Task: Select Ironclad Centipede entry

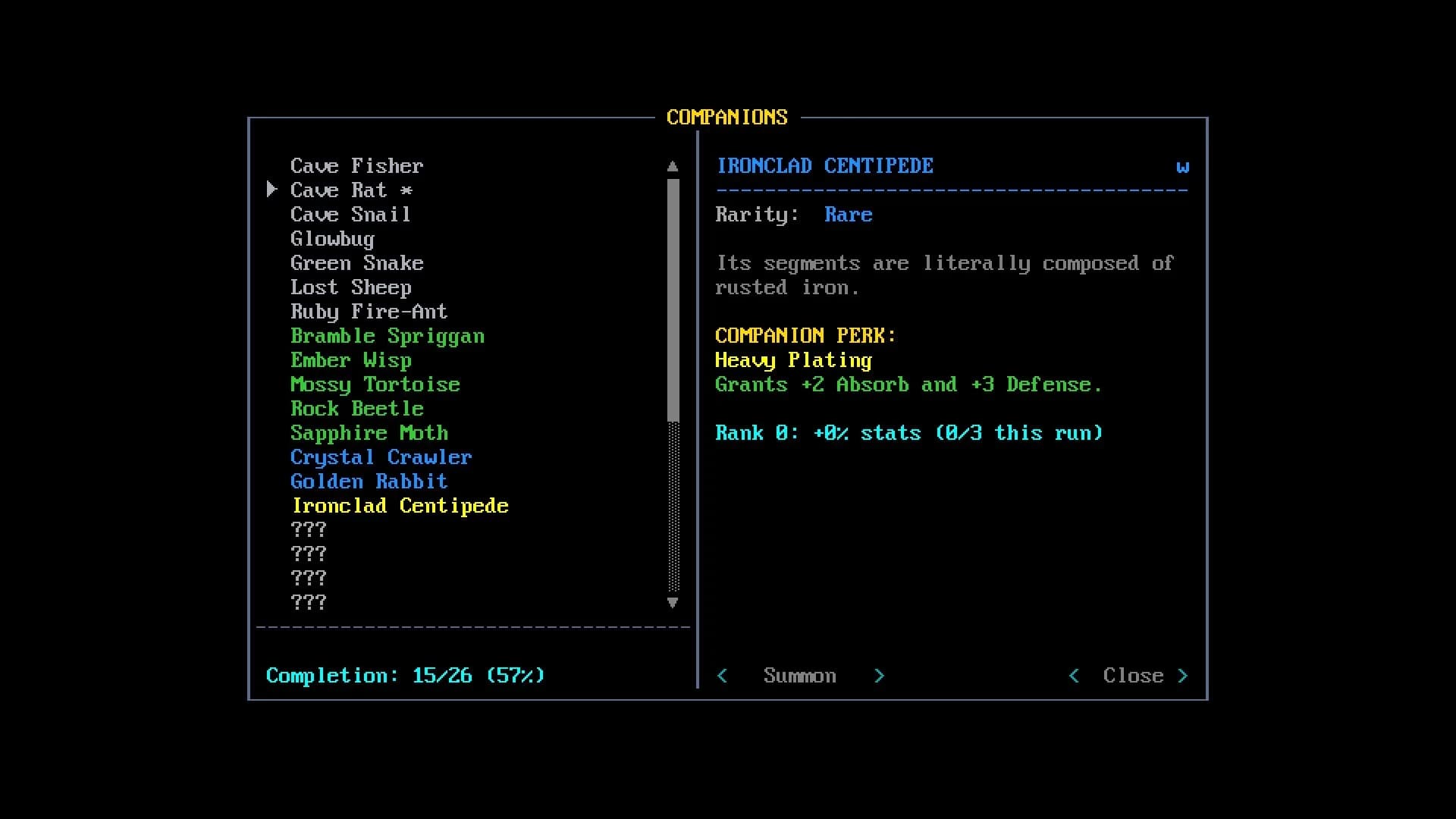Action: coord(400,506)
